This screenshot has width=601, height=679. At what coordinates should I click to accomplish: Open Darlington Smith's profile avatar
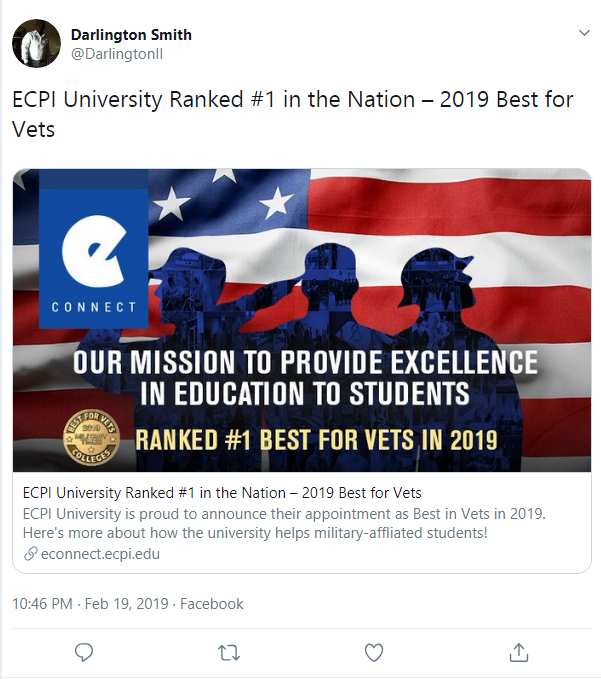(36, 43)
